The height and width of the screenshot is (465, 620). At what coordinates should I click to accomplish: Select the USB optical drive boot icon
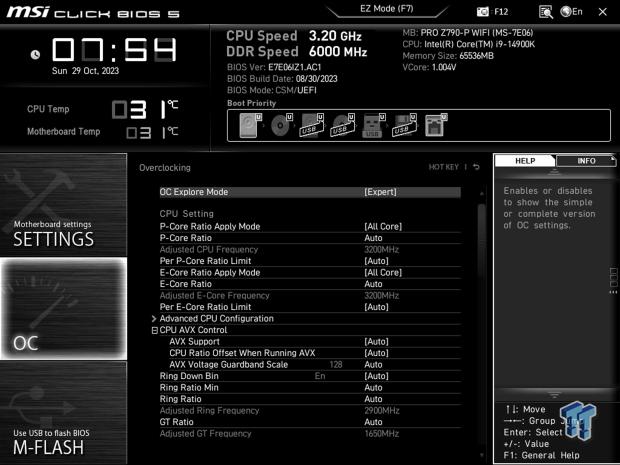pyautogui.click(x=343, y=125)
